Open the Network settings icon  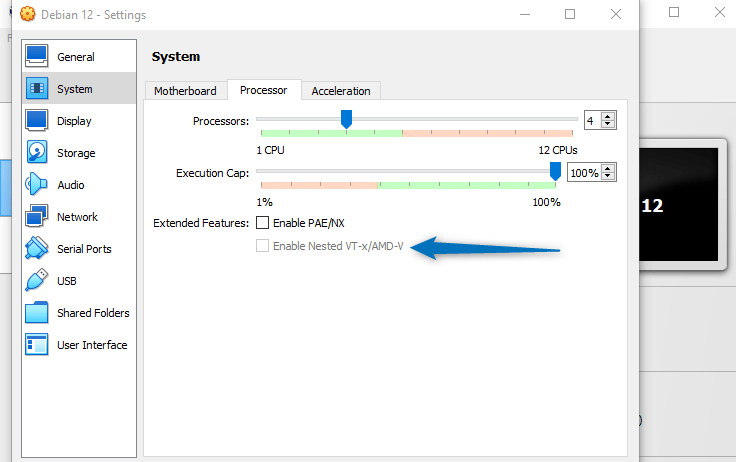(x=37, y=217)
